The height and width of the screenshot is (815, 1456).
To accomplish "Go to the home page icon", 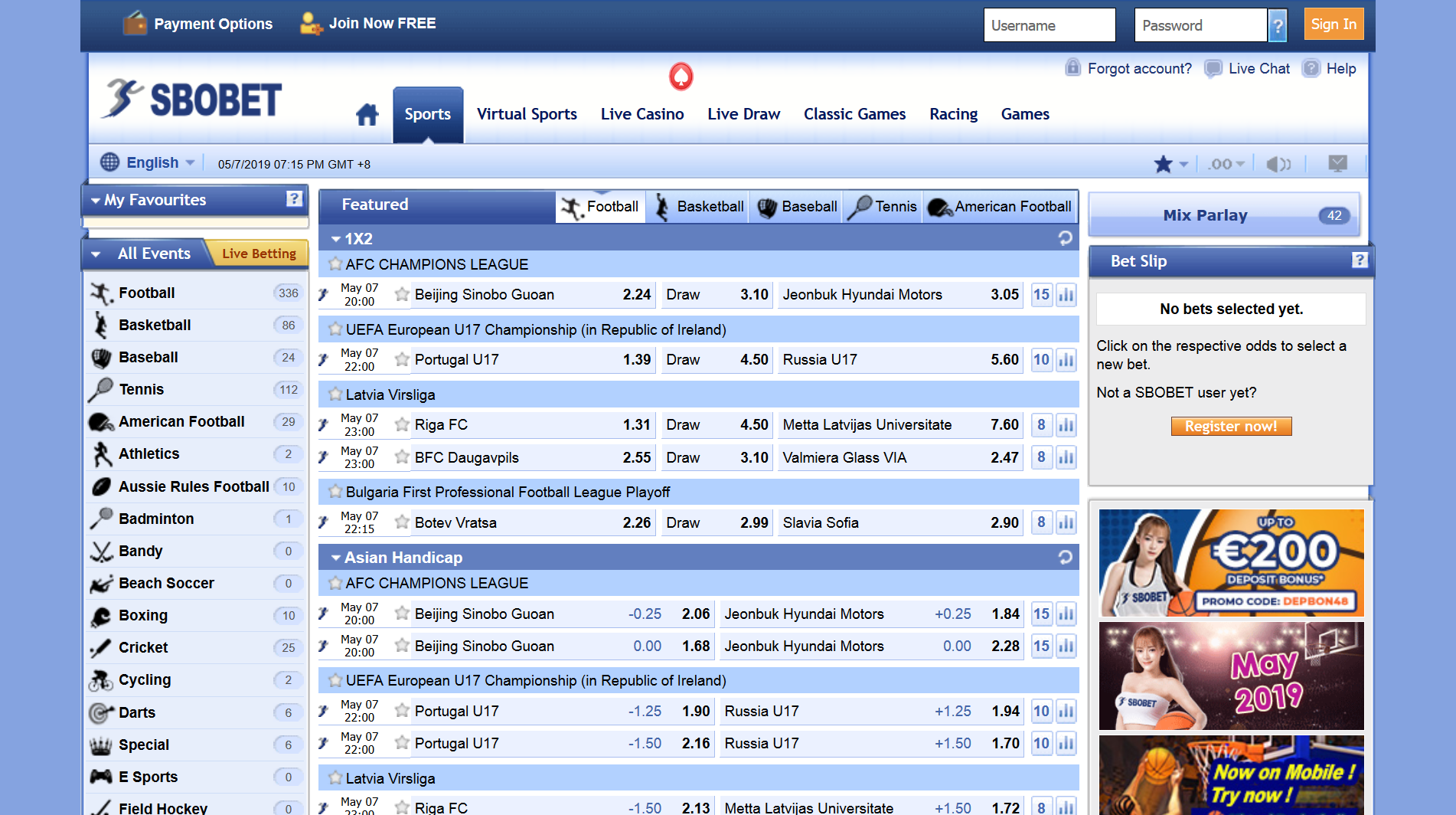I will (367, 115).
